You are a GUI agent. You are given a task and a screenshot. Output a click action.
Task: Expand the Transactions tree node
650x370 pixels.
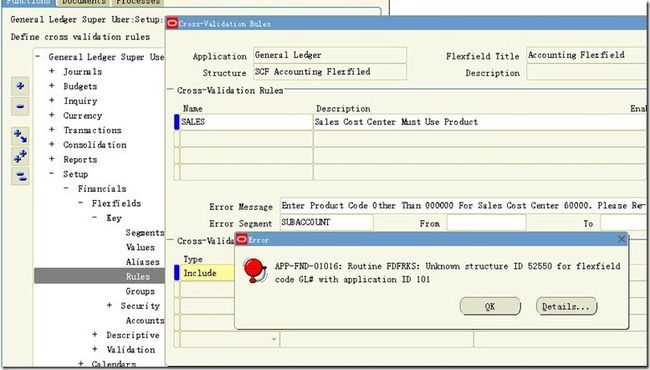(x=52, y=130)
